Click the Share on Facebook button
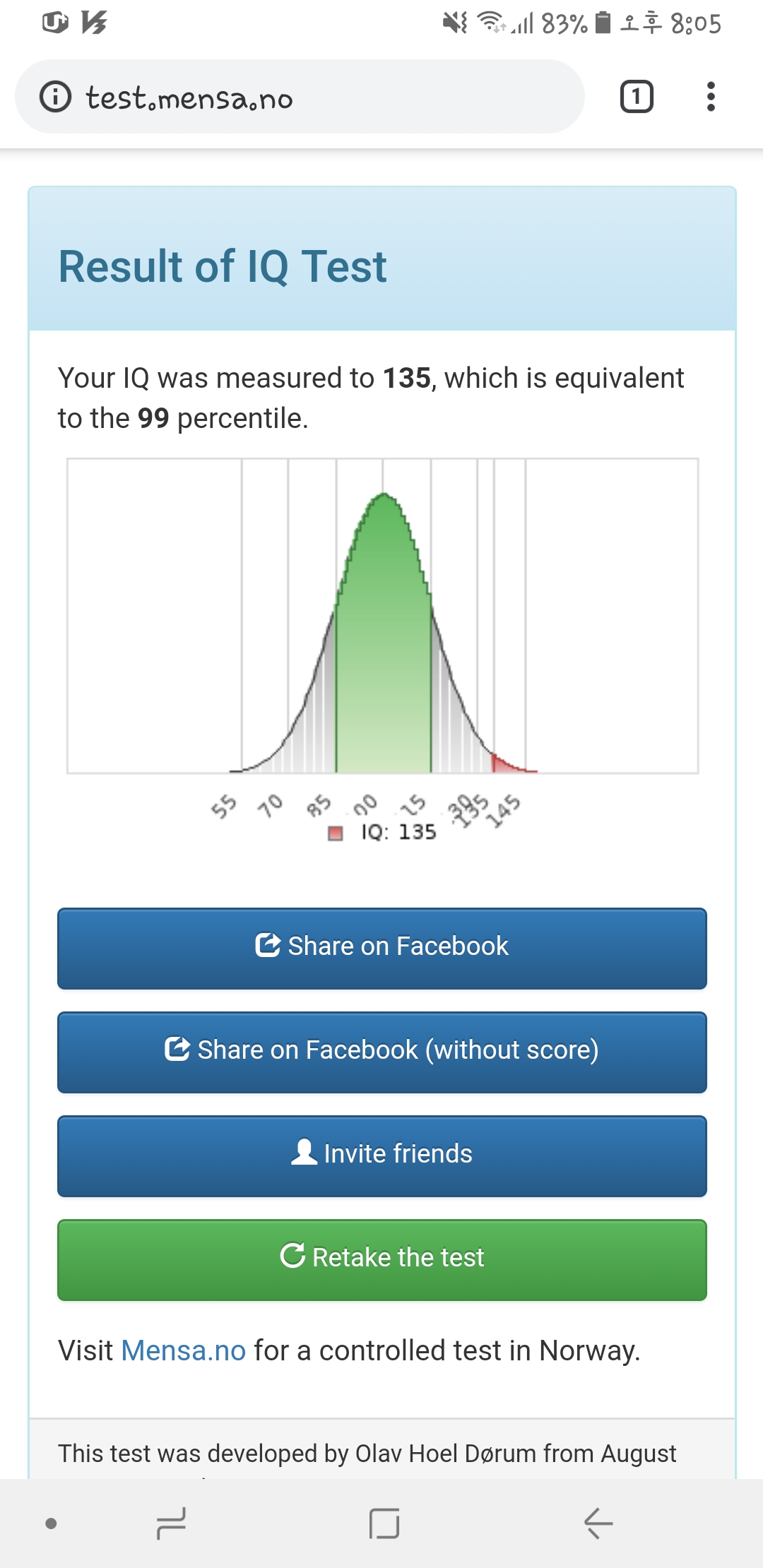Image resolution: width=763 pixels, height=1568 pixels. click(382, 949)
